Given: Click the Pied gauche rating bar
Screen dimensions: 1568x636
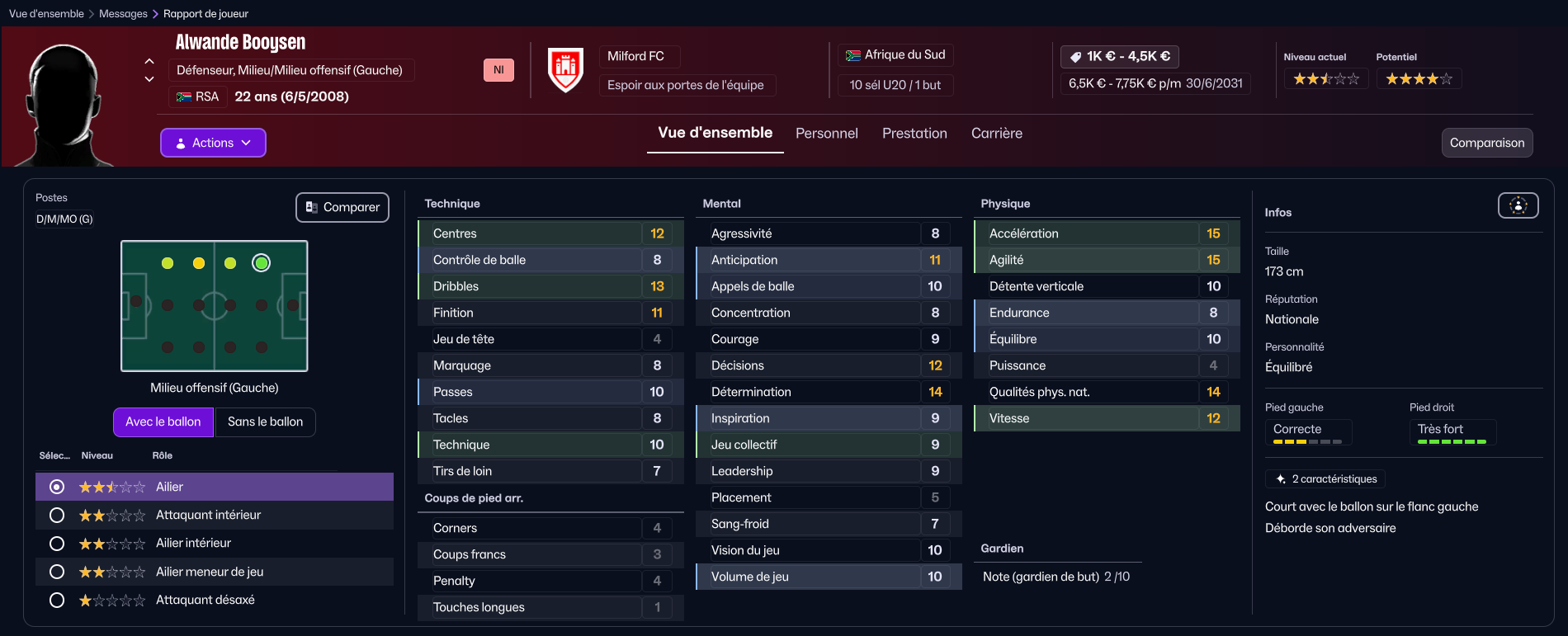Looking at the screenshot, I should pos(1307,442).
